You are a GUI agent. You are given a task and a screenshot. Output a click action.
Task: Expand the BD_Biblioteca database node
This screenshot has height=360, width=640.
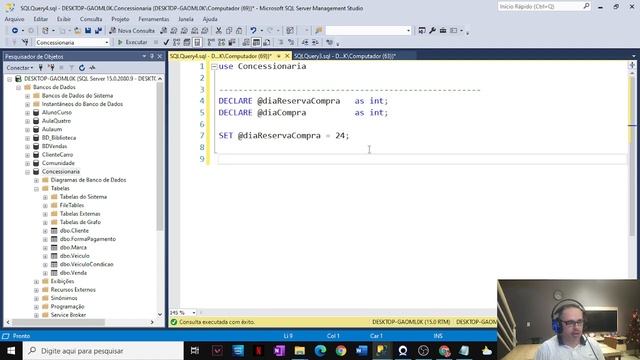click(27, 138)
